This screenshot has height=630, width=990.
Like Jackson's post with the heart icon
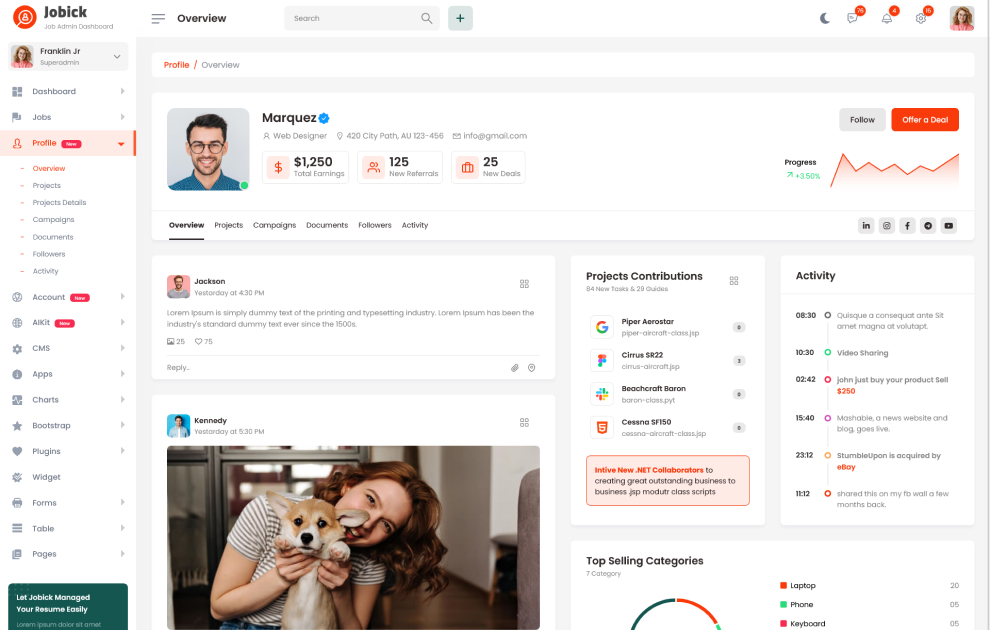[x=199, y=342]
